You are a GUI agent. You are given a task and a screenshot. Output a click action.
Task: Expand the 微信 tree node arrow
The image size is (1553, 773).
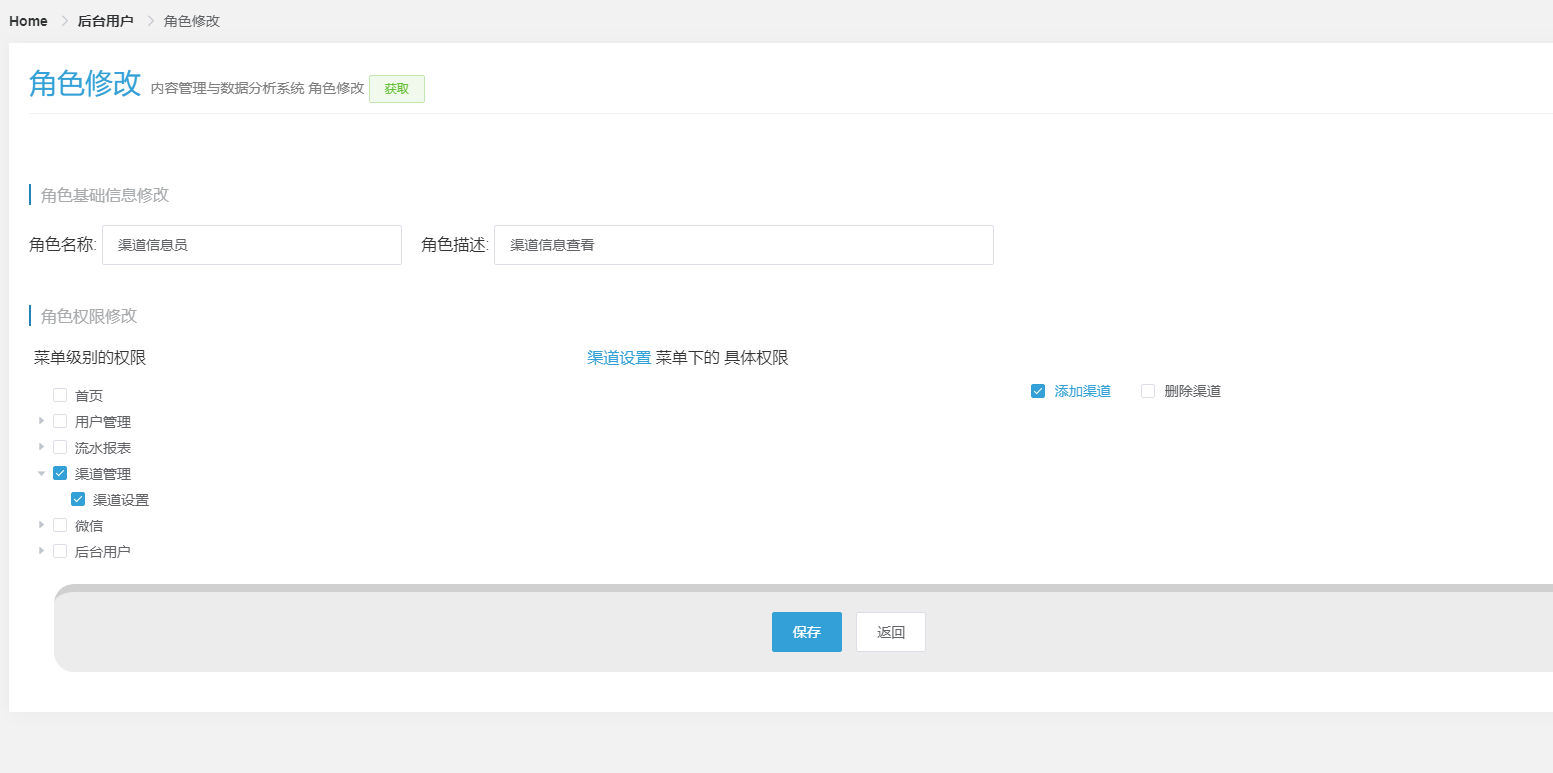[x=42, y=525]
